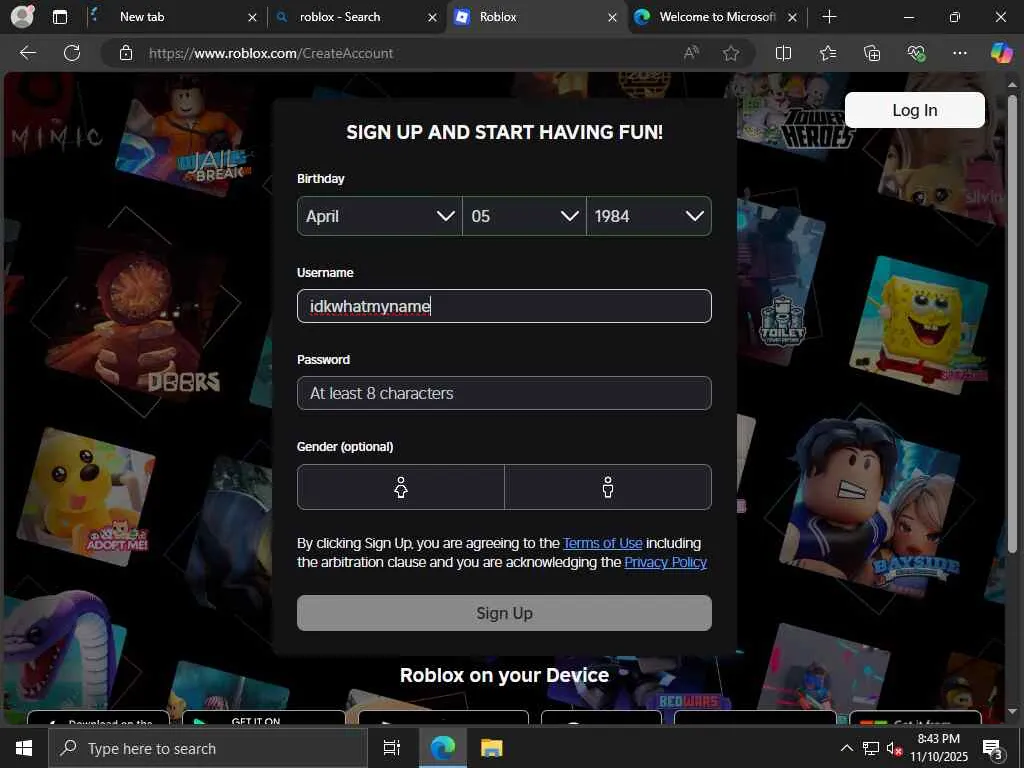Activate Read aloud icon in address bar

pos(691,53)
